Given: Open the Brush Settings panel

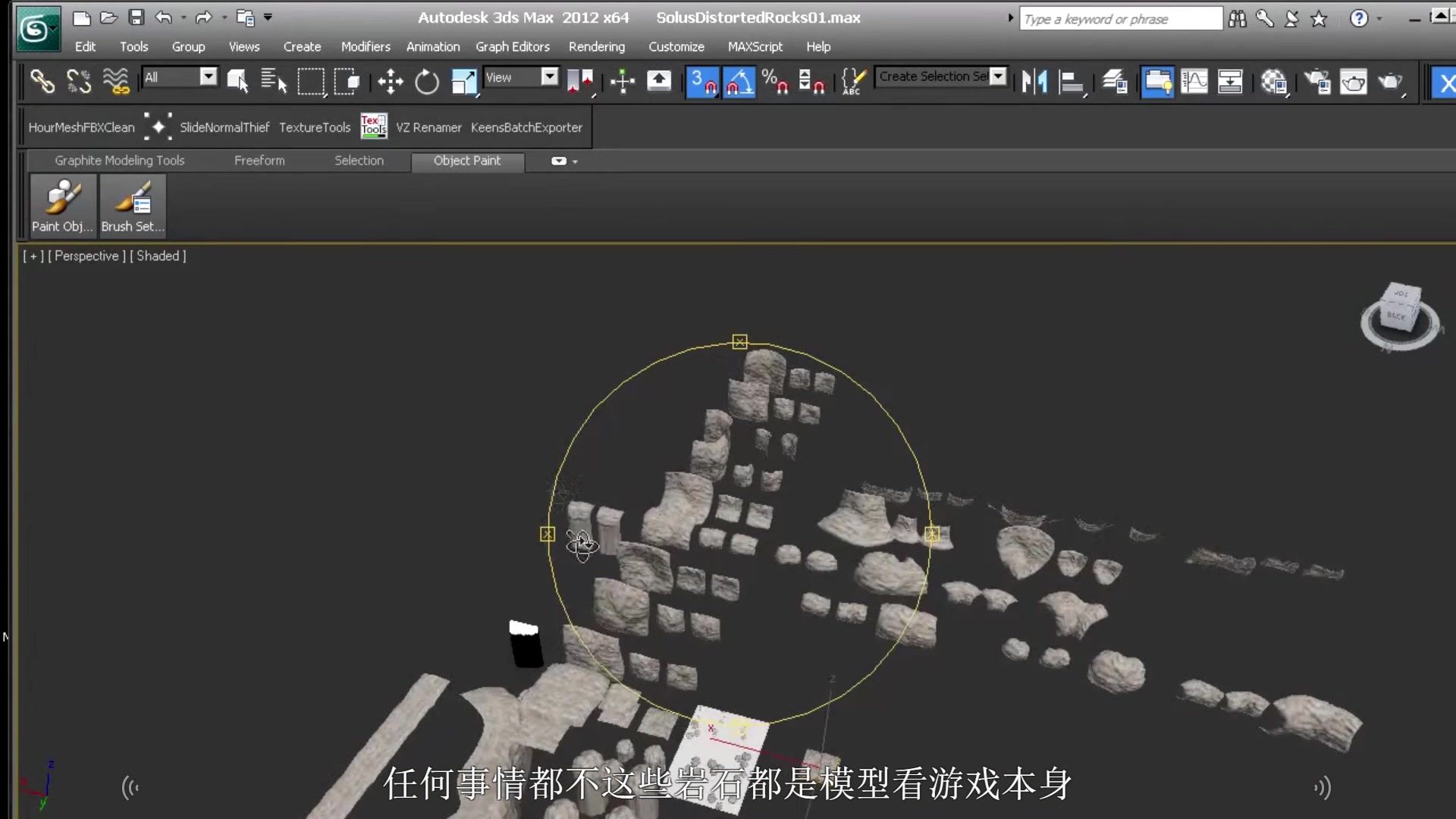Looking at the screenshot, I should (133, 205).
